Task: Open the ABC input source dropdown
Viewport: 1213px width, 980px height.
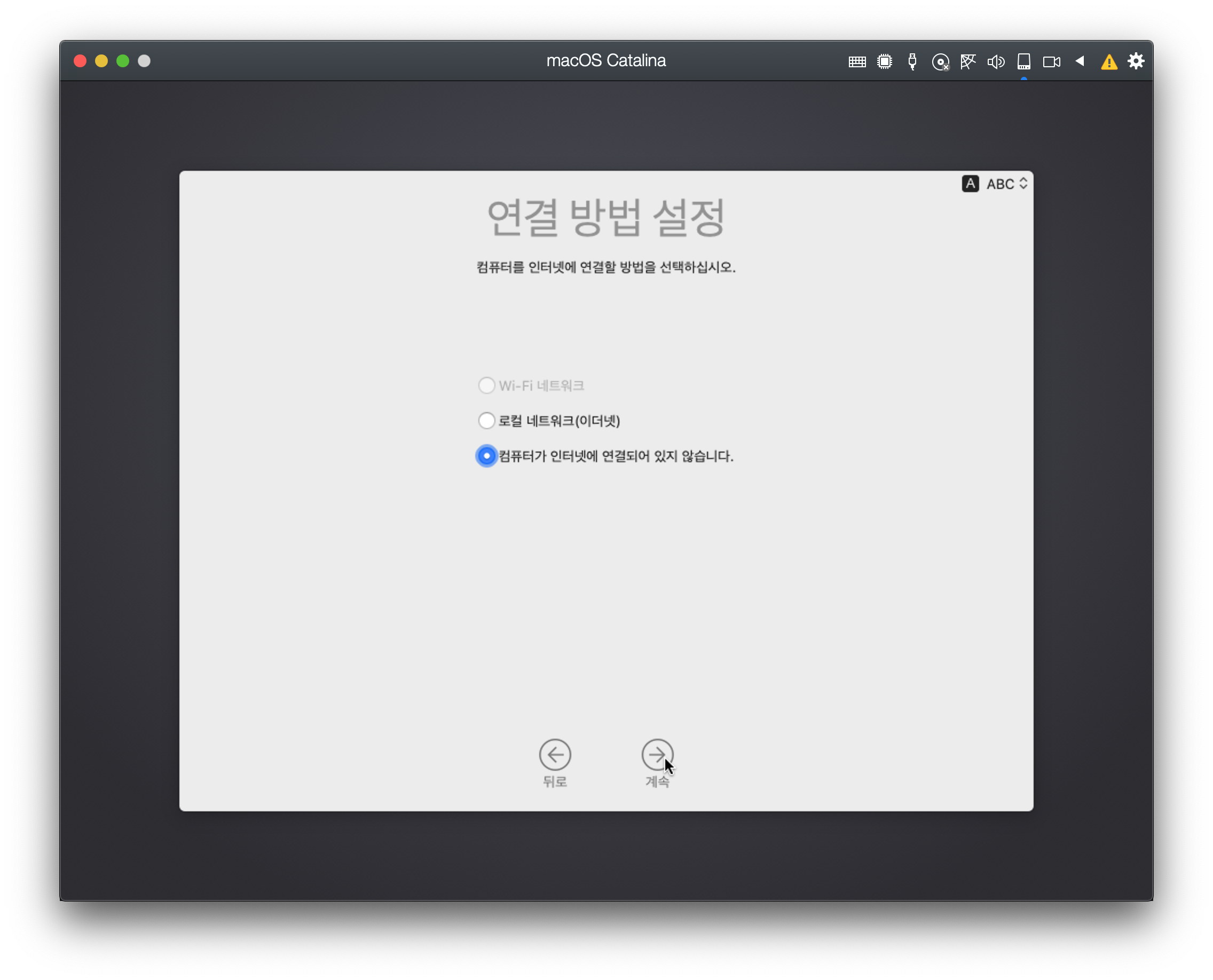Action: pos(999,184)
